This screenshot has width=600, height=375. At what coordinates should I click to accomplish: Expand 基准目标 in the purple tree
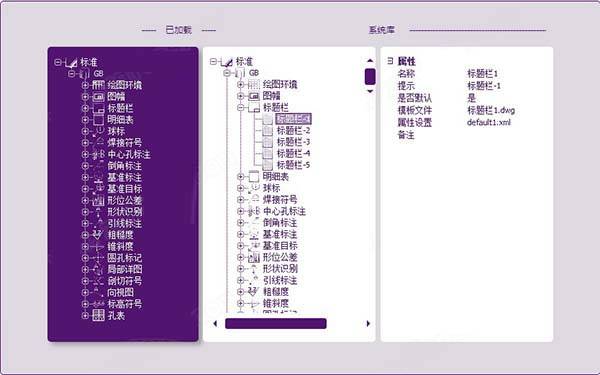tap(85, 189)
